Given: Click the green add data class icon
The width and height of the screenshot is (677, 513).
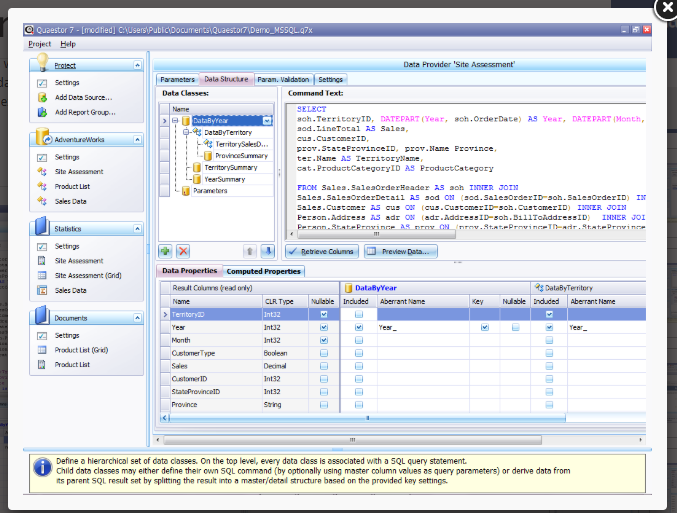Looking at the screenshot, I should tap(165, 251).
